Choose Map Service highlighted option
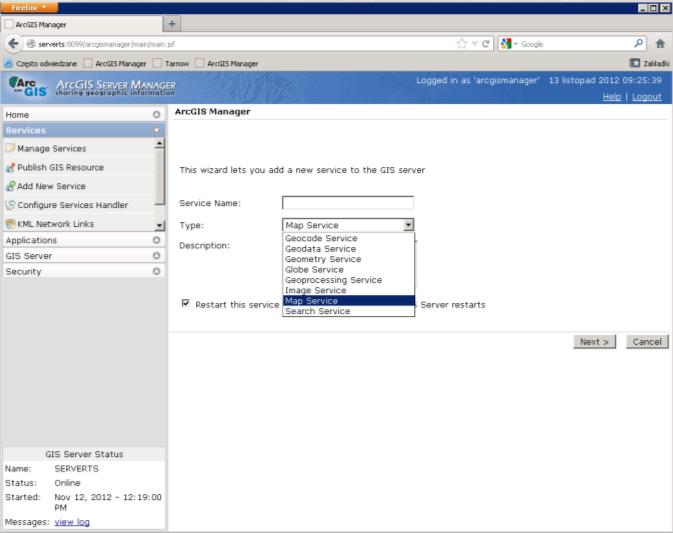The width and height of the screenshot is (673, 533). [x=349, y=301]
